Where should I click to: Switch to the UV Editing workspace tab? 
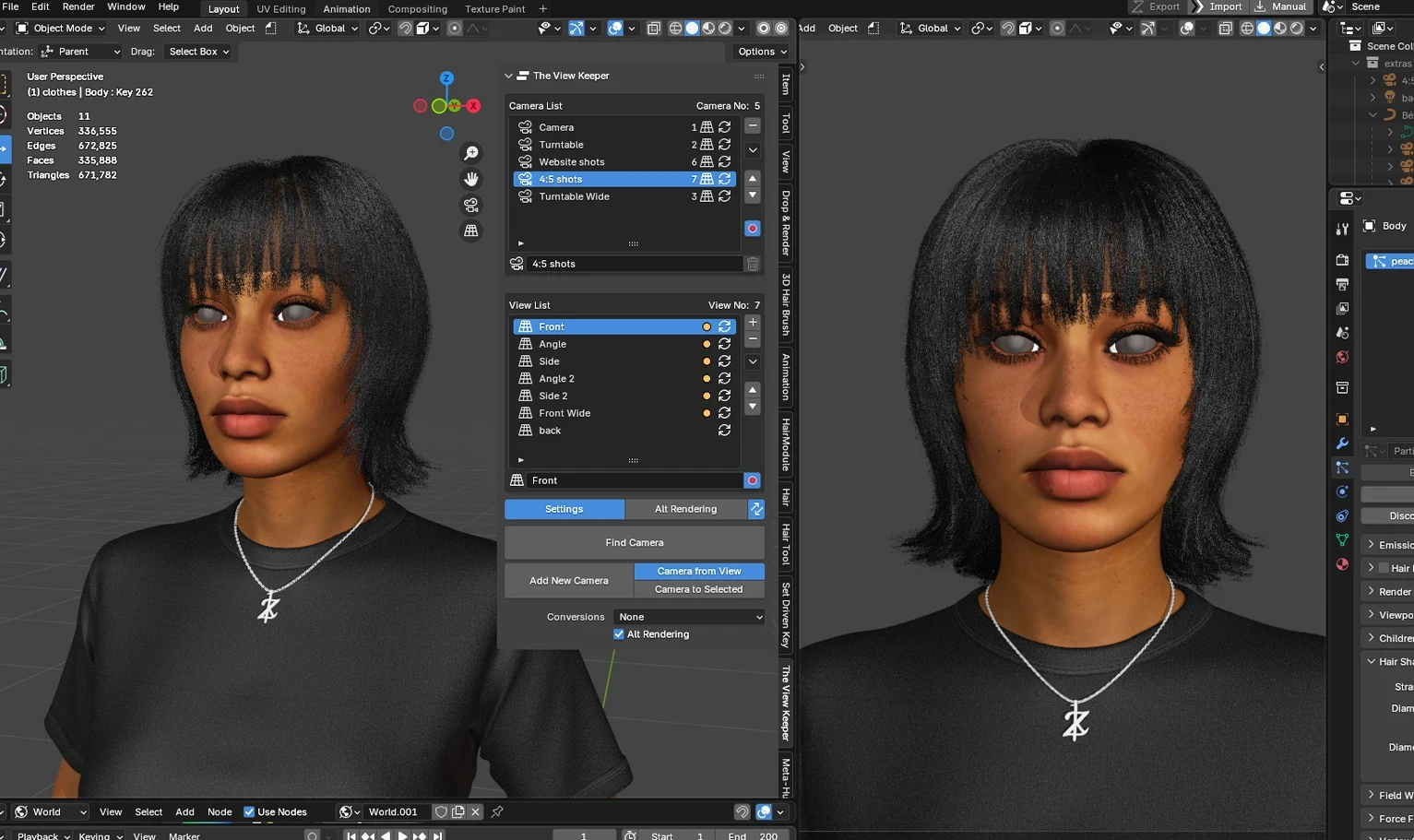(280, 9)
